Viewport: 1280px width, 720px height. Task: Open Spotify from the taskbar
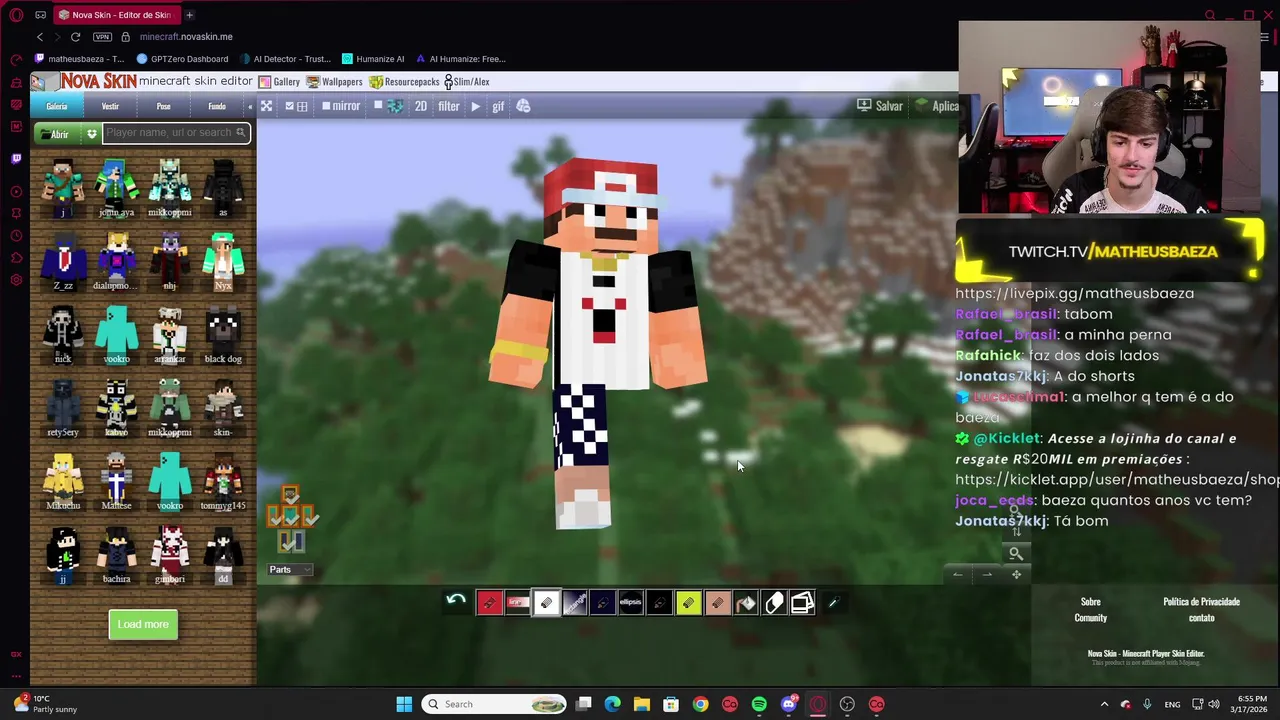(759, 704)
